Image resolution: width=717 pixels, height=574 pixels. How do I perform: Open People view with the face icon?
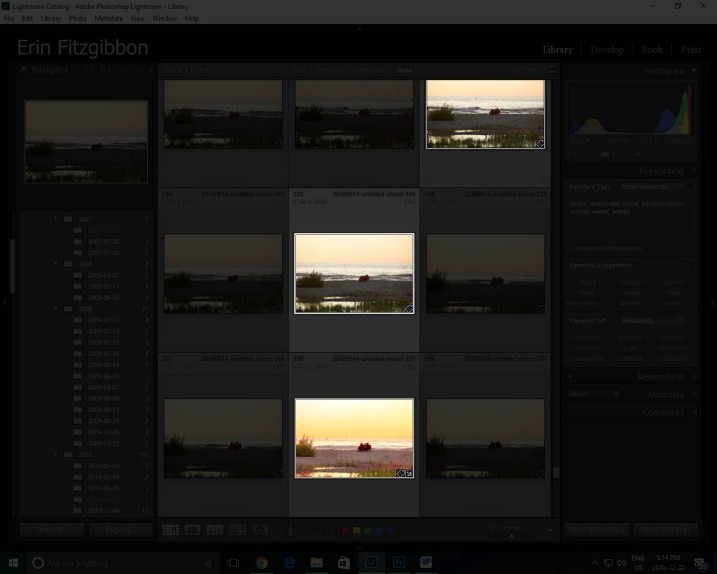coord(260,530)
